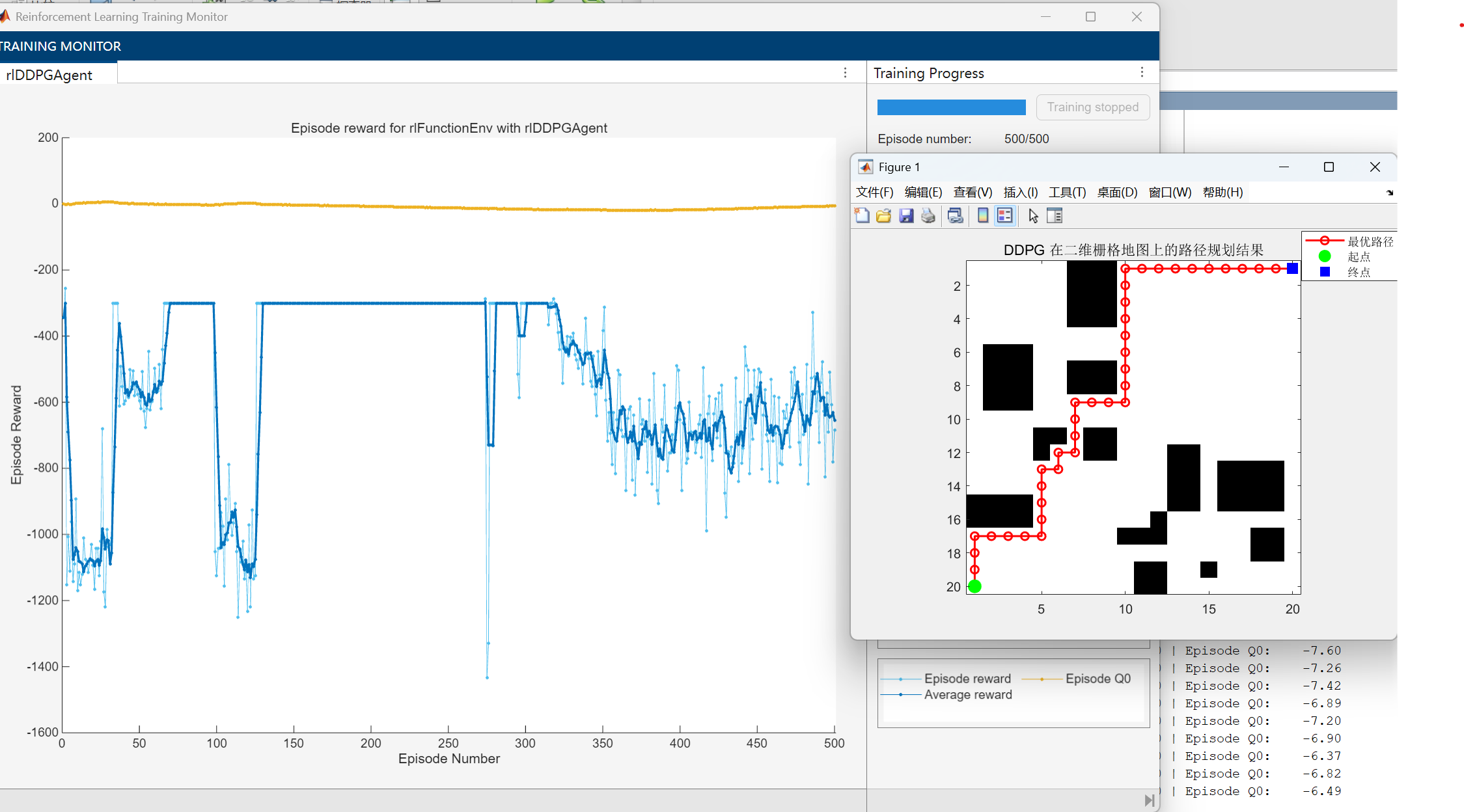Open the rlDDPGAgent plot panel options menu
1464x812 pixels.
(x=845, y=72)
